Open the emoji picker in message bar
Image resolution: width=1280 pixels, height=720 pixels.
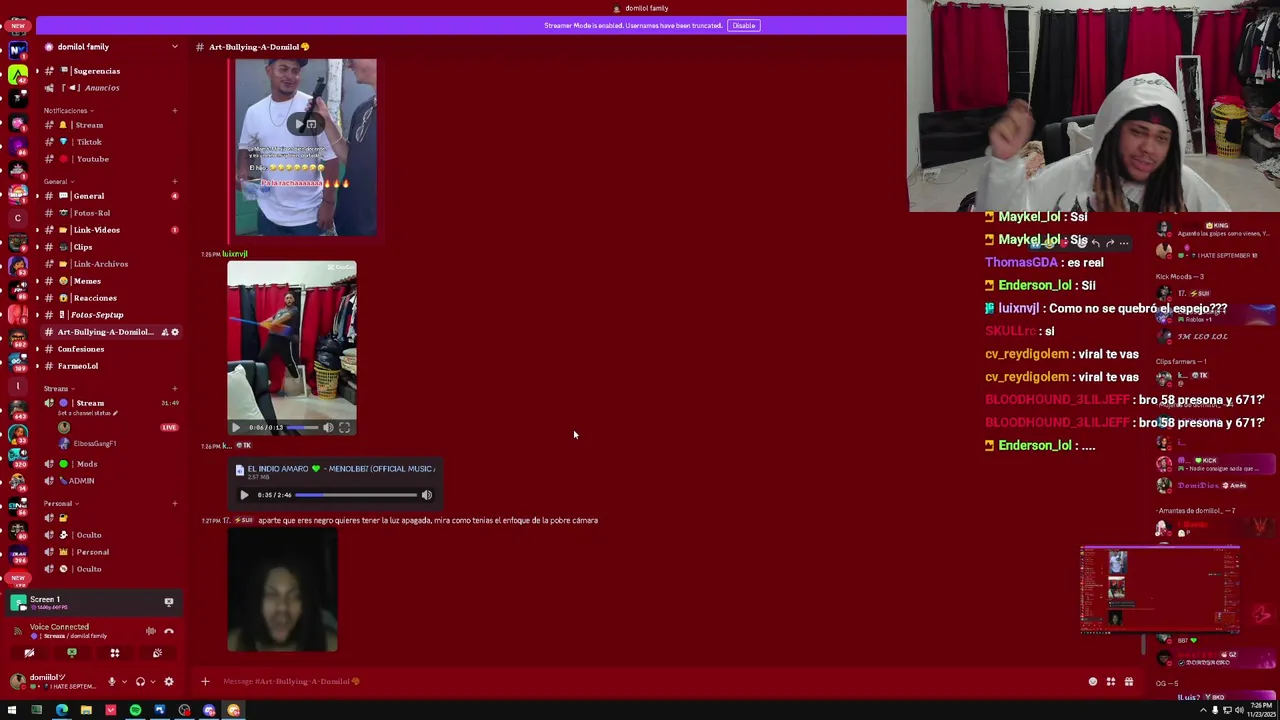[x=1093, y=682]
